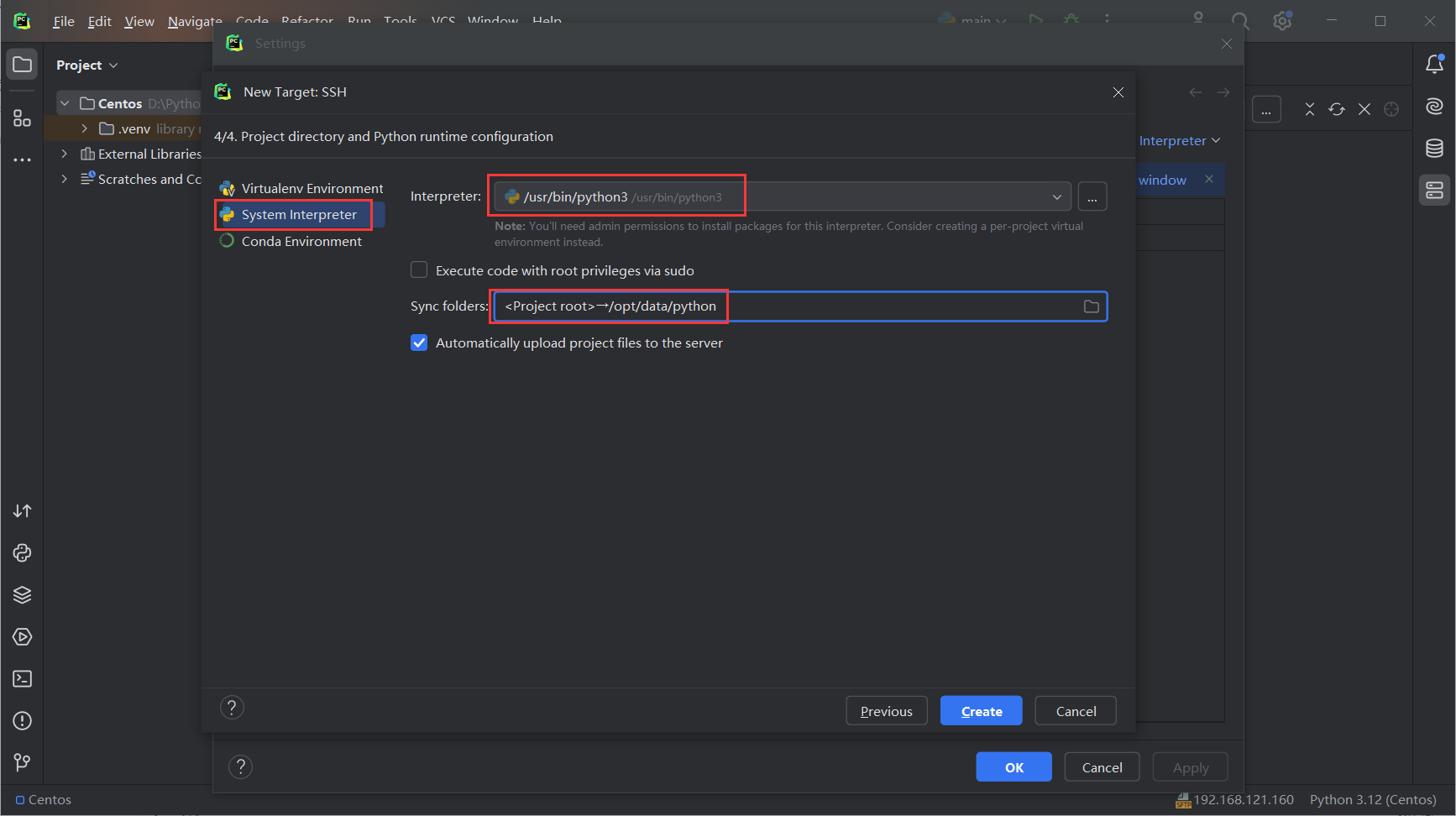The image size is (1456, 816).
Task: Click Cancel in New Target dialog
Action: coord(1076,711)
